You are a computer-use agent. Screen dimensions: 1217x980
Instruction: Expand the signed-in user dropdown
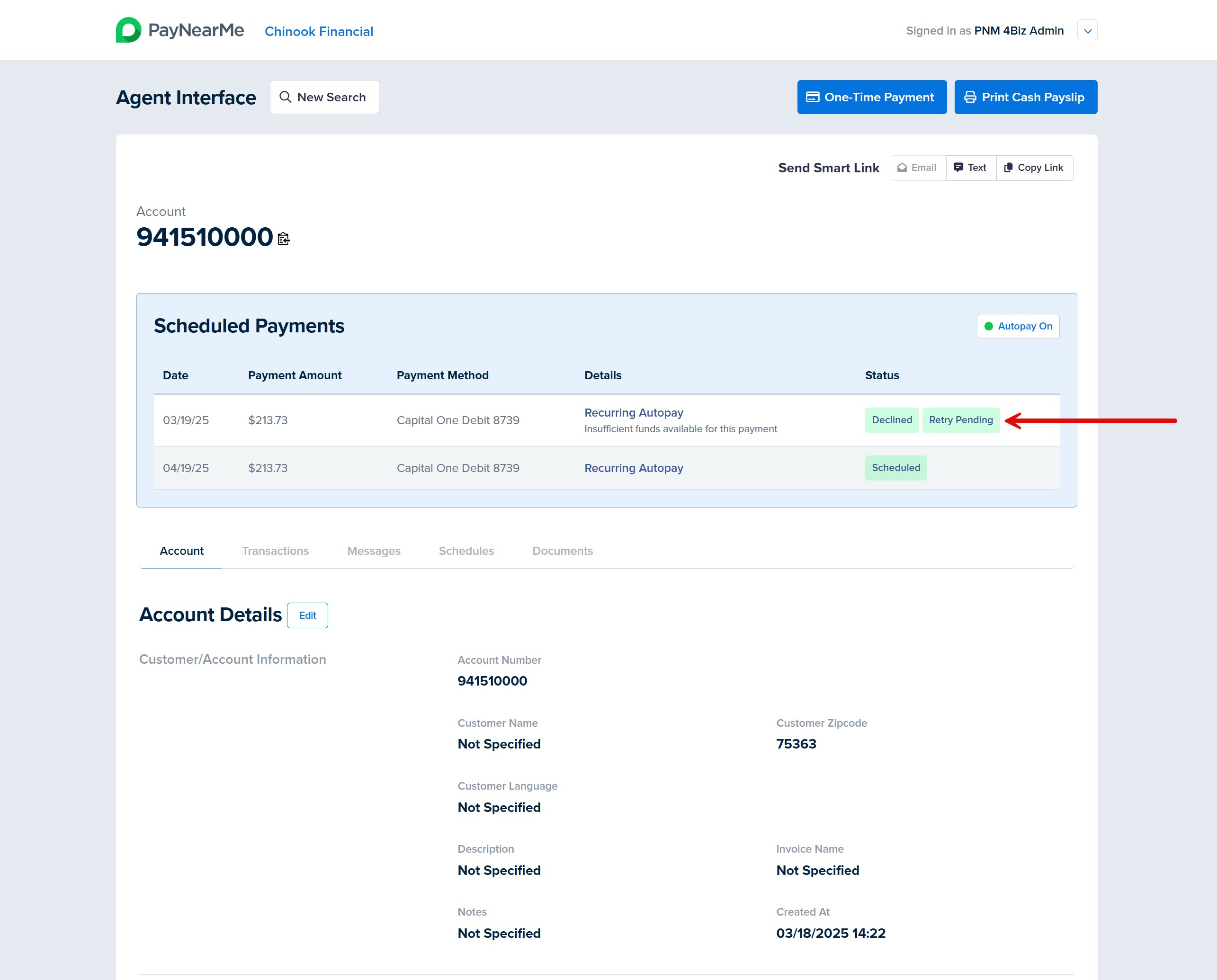[1087, 30]
